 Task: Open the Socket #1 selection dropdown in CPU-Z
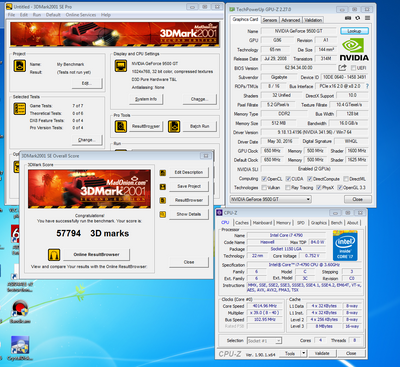264,341
